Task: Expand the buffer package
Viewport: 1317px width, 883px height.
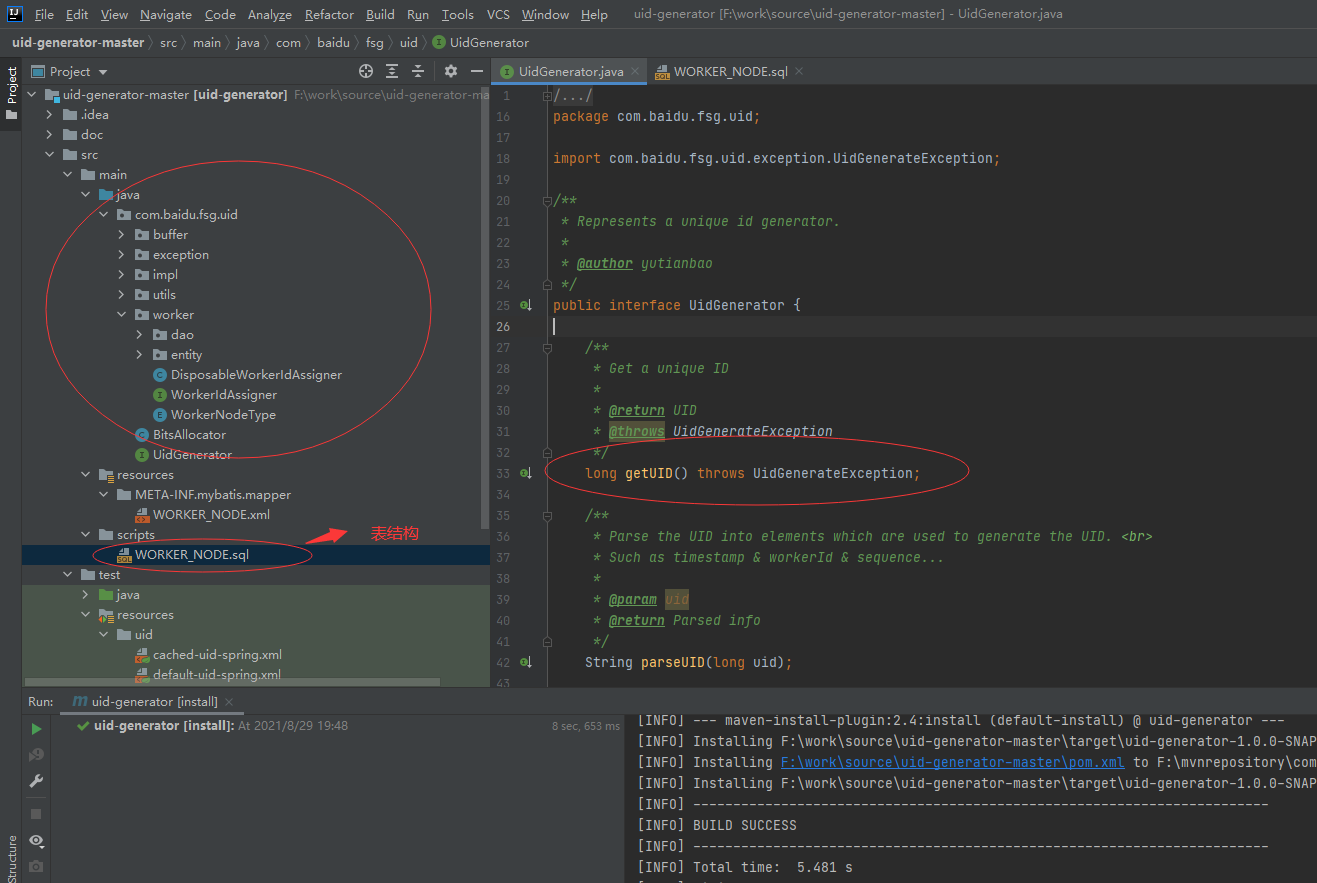Action: pos(122,235)
